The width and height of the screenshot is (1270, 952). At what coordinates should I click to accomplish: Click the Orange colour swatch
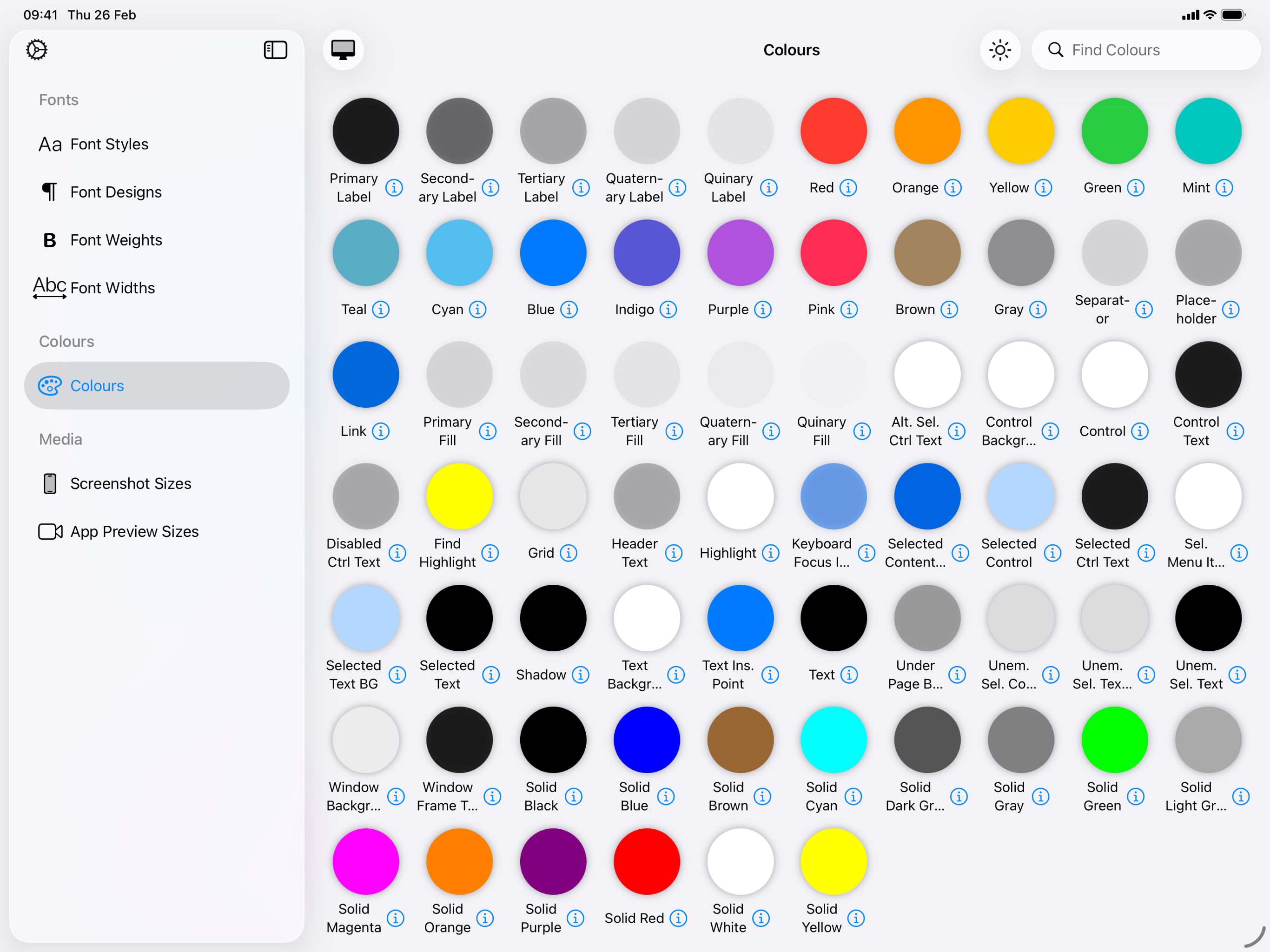(926, 131)
